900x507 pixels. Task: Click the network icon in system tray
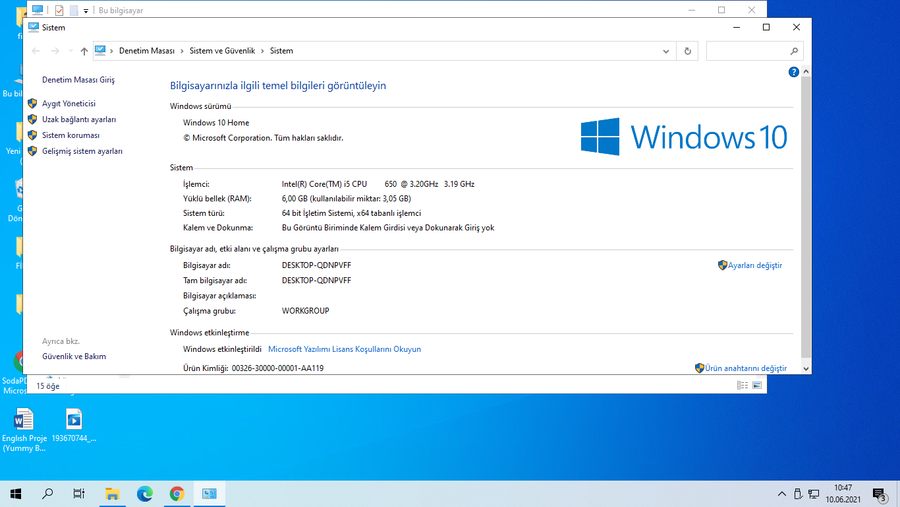coord(813,494)
